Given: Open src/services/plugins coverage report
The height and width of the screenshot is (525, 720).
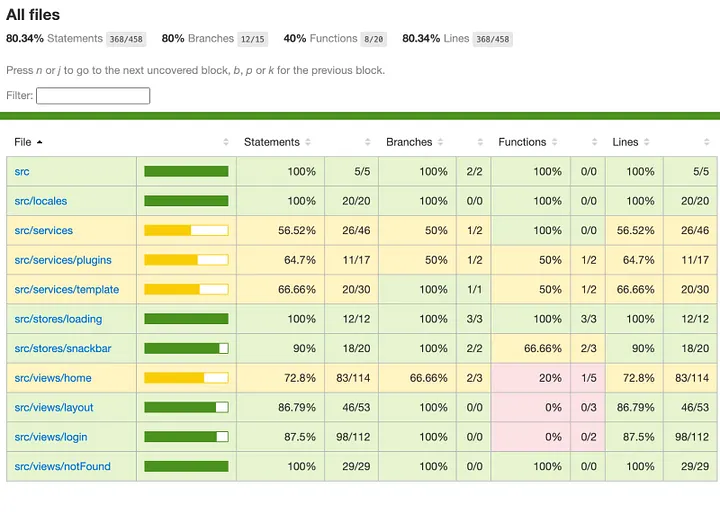Looking at the screenshot, I should (x=63, y=260).
